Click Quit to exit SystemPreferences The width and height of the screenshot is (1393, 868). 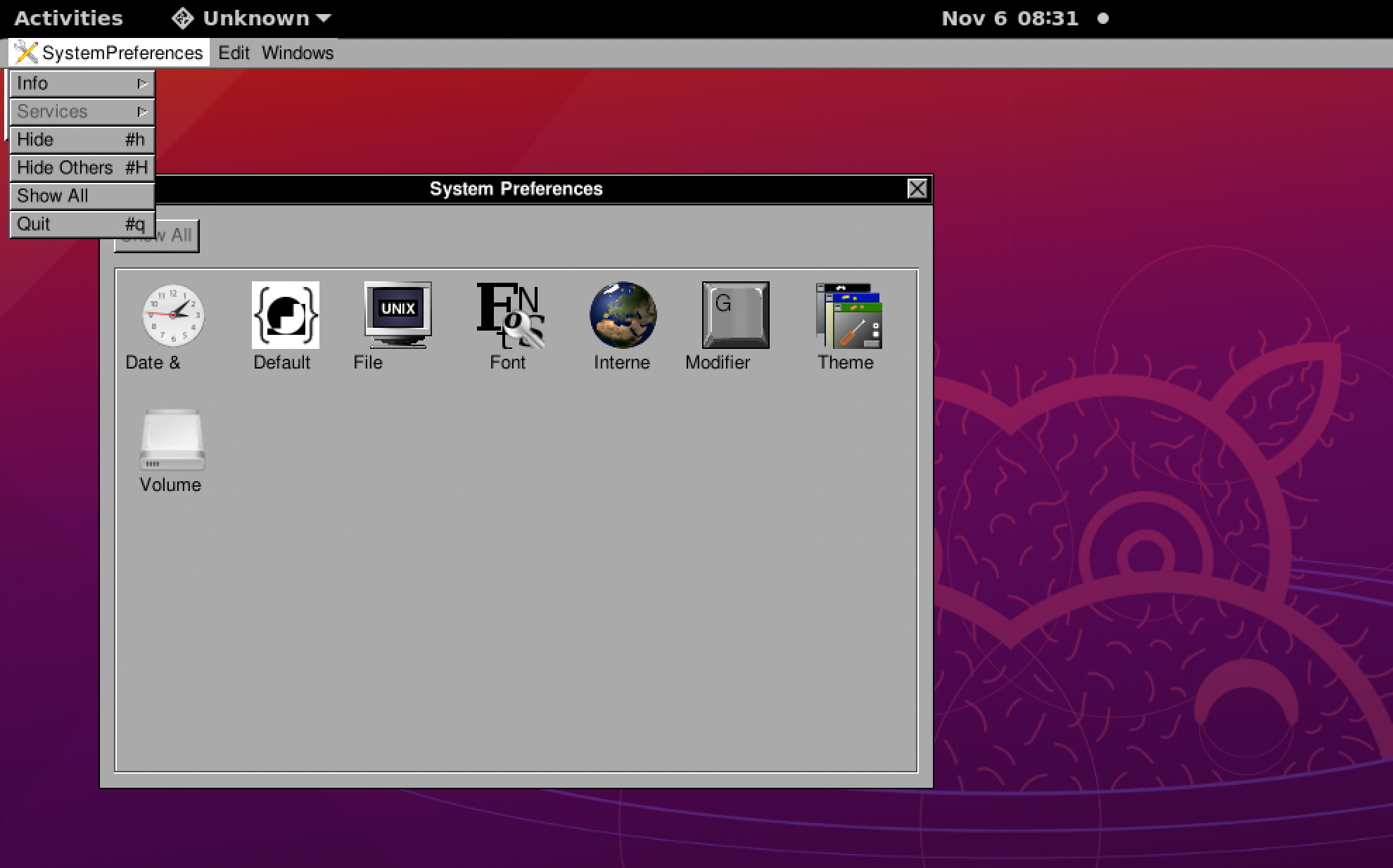pyautogui.click(x=80, y=224)
